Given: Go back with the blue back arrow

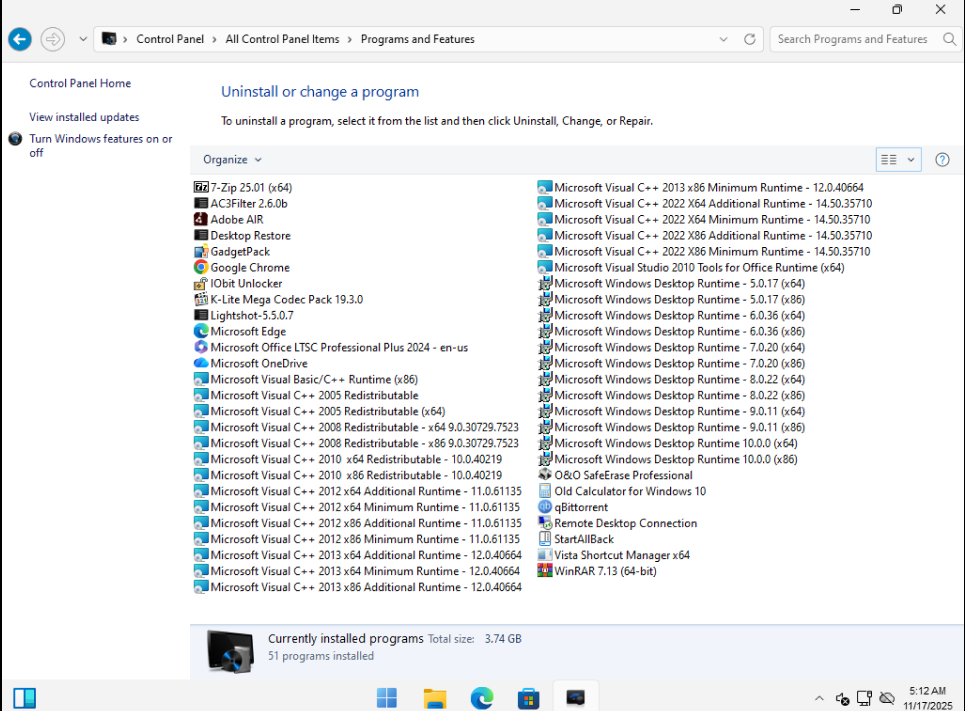Looking at the screenshot, I should (x=20, y=39).
